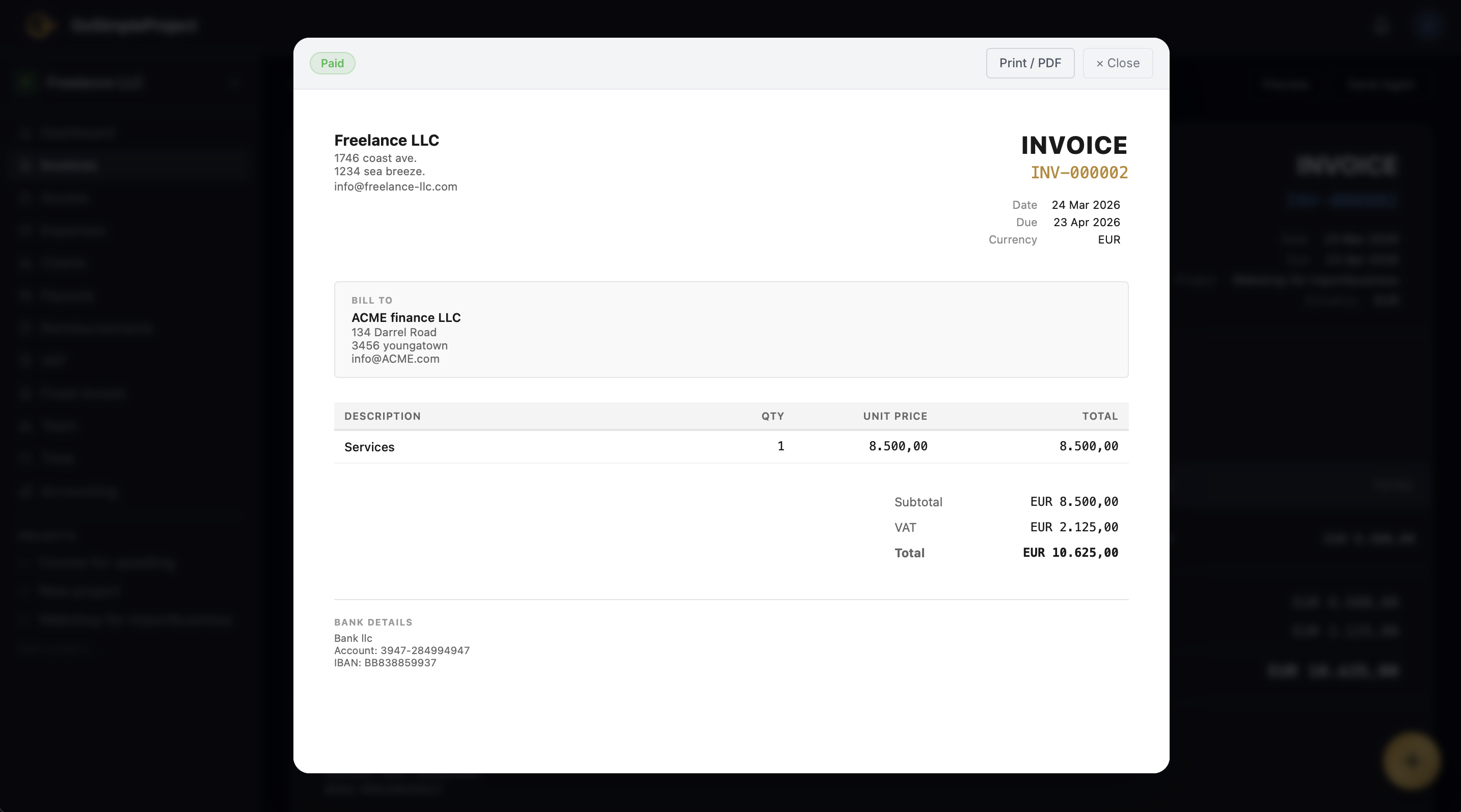Click the client name ACME finance LLC

point(406,317)
